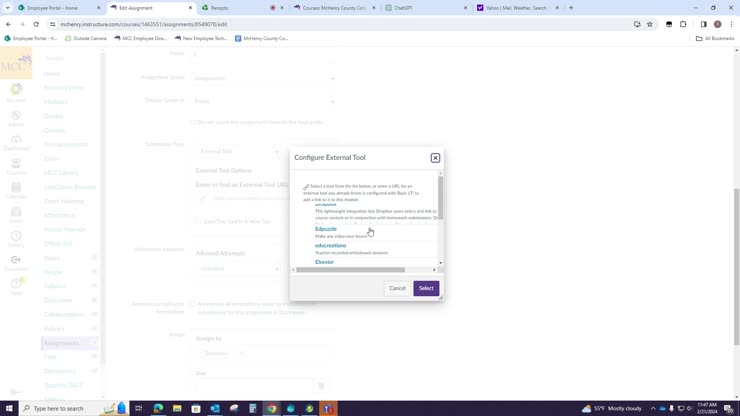
Task: Choose Edpuzzle from the tool list
Action: (x=326, y=229)
